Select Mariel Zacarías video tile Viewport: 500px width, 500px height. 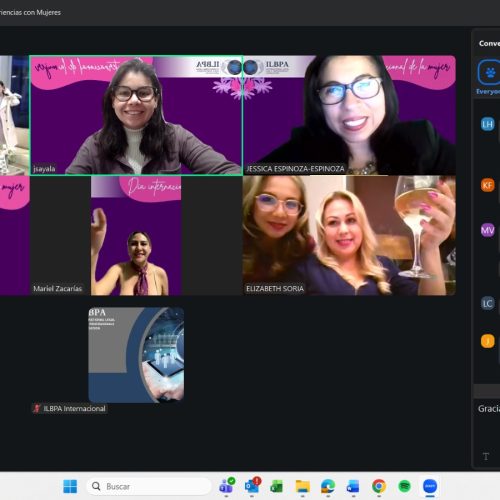[136, 235]
